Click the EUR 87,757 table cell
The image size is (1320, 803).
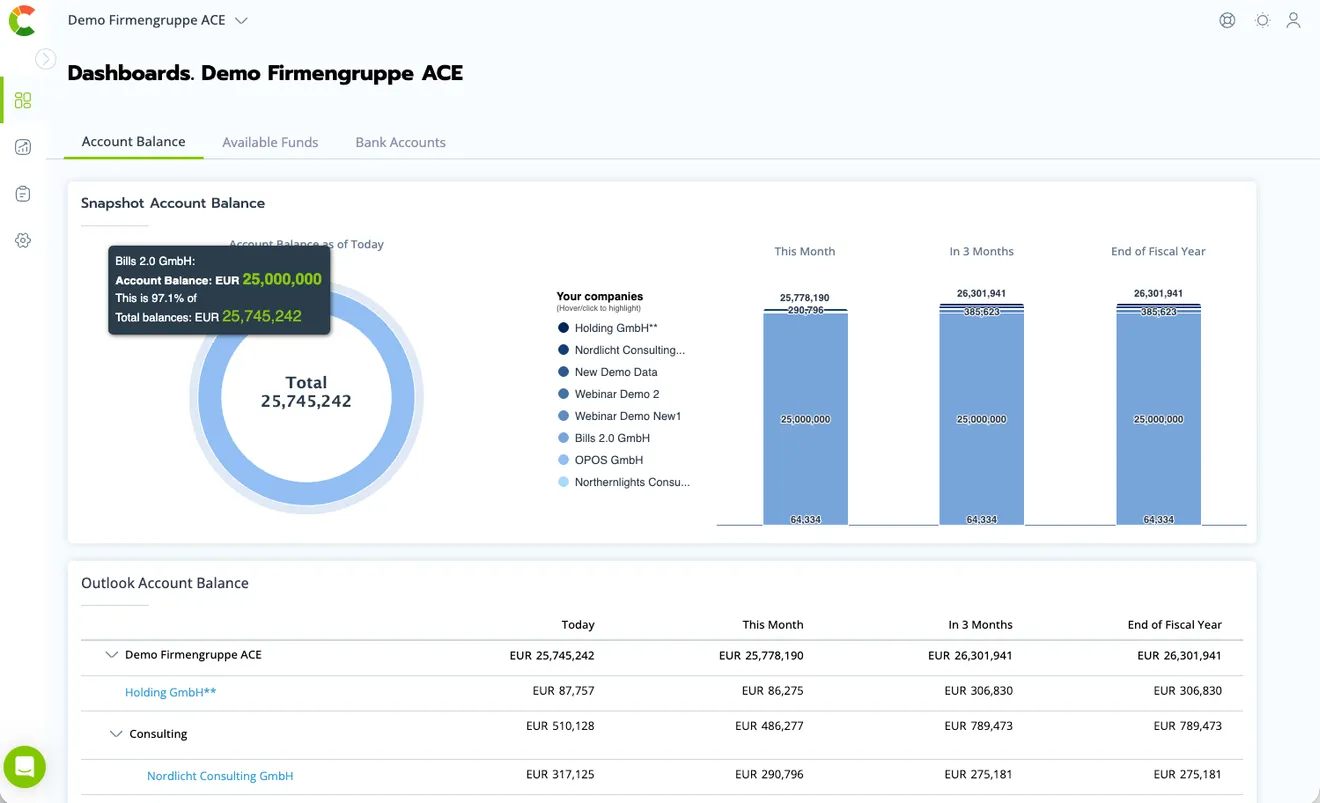(x=563, y=691)
